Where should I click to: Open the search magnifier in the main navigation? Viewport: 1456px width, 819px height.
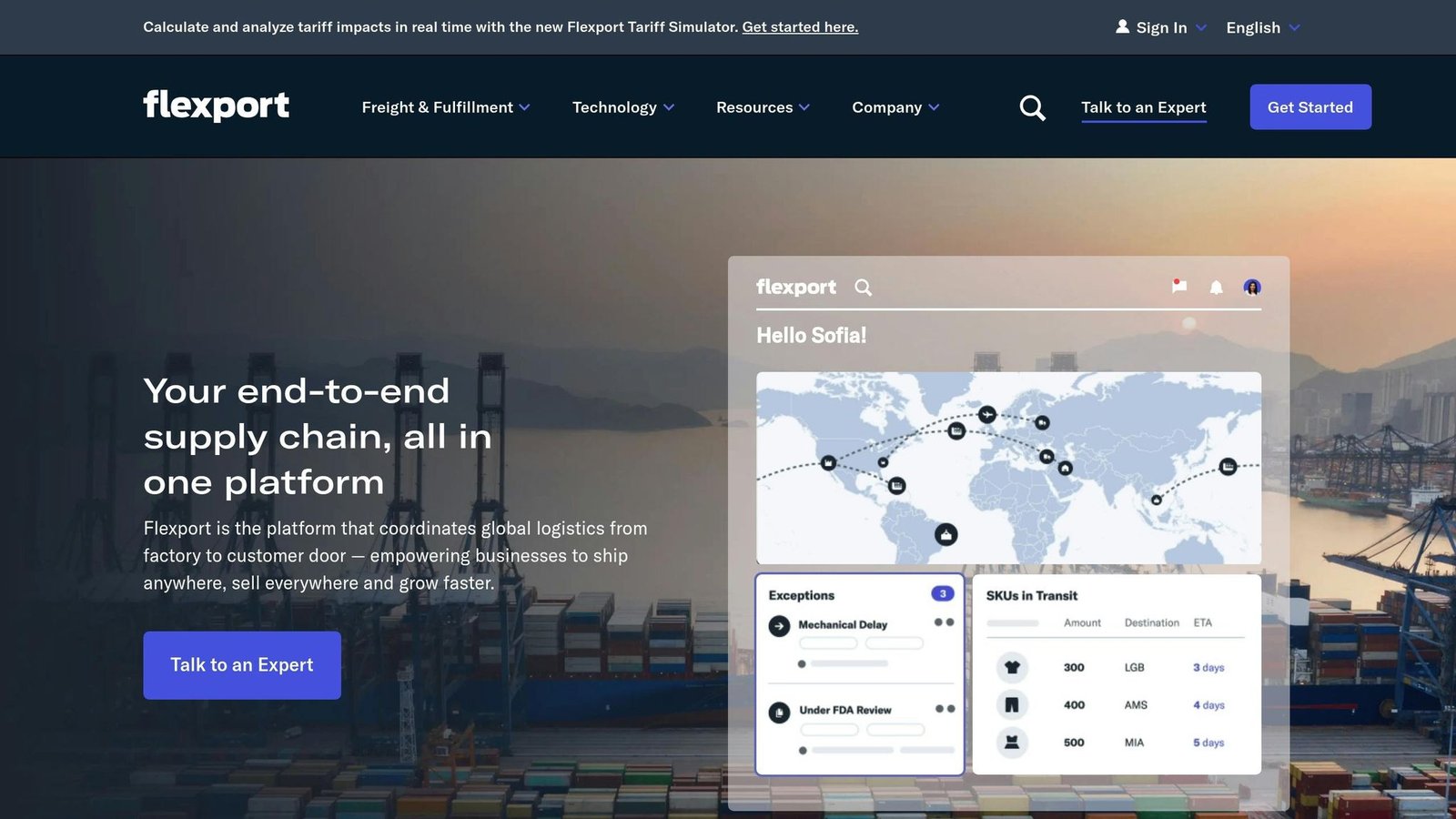pos(1032,106)
